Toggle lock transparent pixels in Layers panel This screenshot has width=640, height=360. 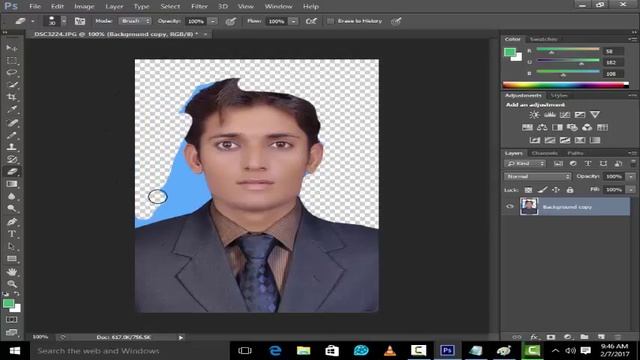point(528,190)
